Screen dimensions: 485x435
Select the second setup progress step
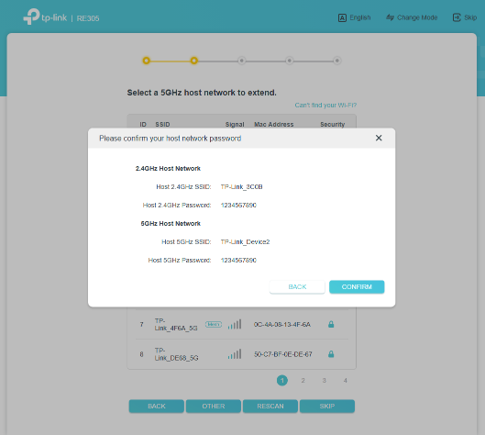(194, 61)
